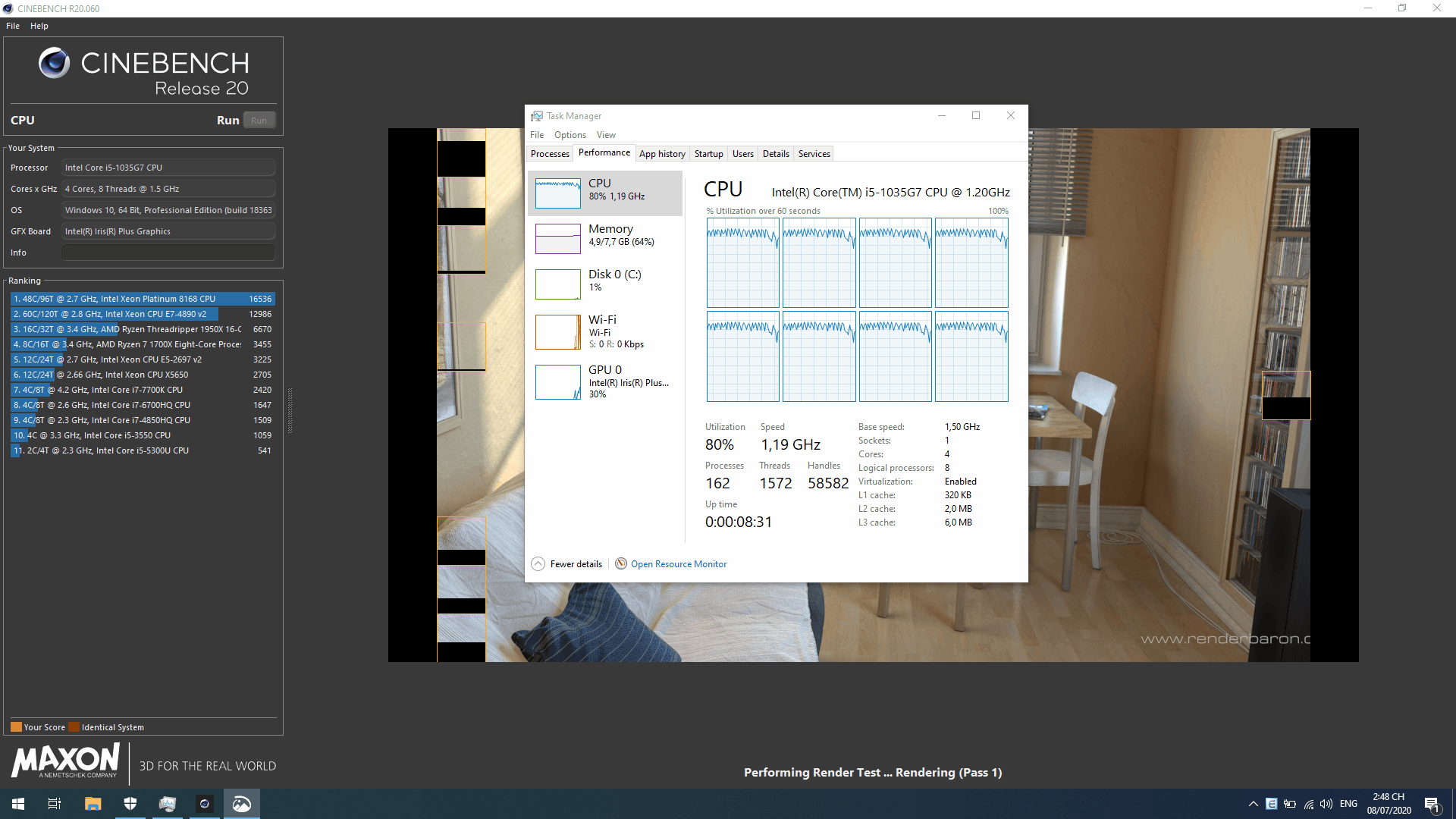Click the CPU Run button in Cinebench

point(259,121)
